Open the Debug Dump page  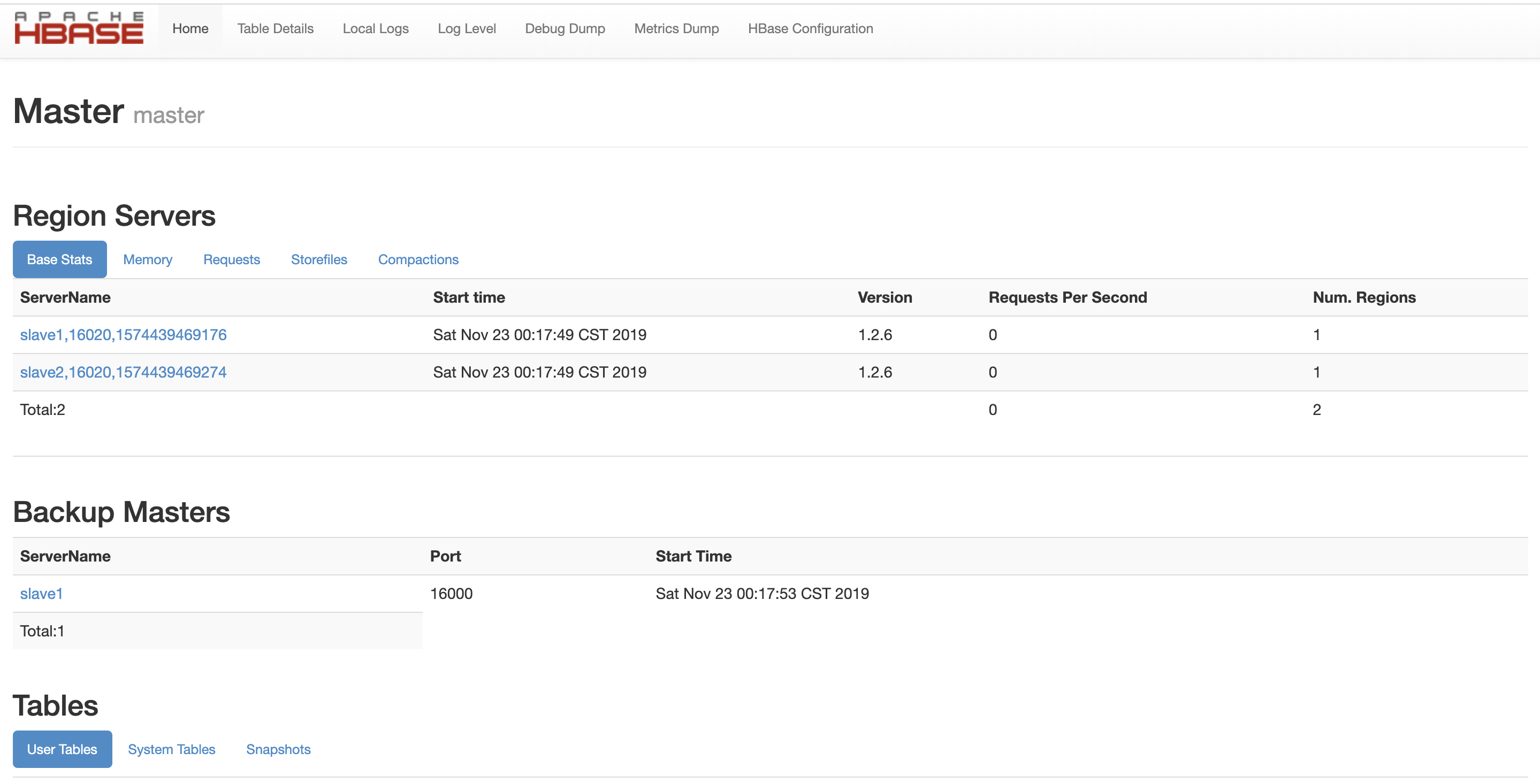pyautogui.click(x=565, y=29)
